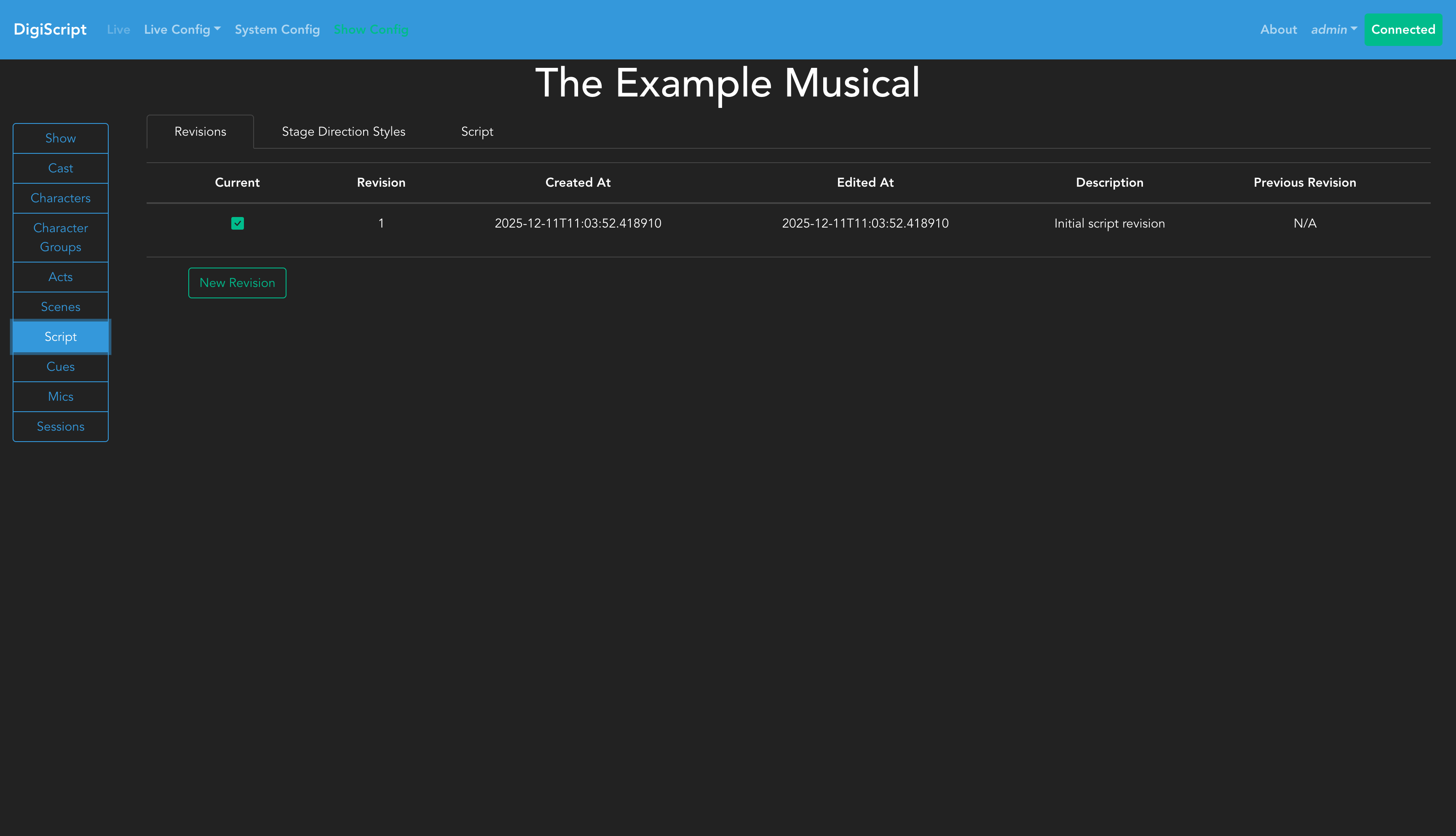Image resolution: width=1456 pixels, height=836 pixels.
Task: Open the admin user dropdown
Action: [1333, 29]
